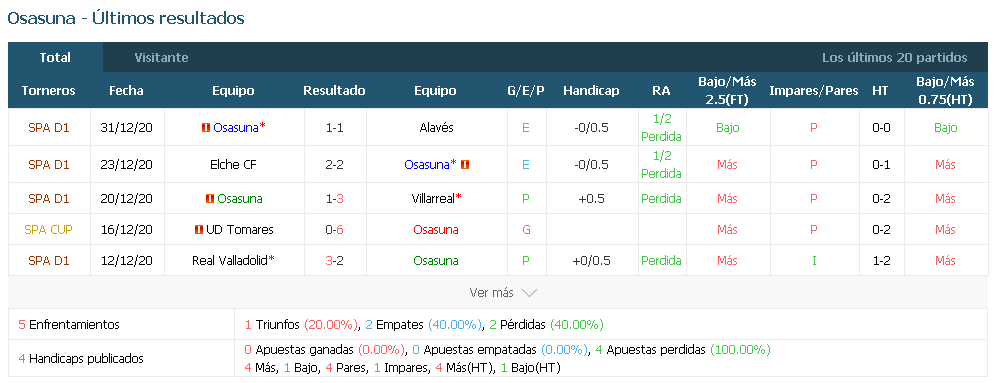Open the 3-2 result of Valladolid match

(x=335, y=261)
